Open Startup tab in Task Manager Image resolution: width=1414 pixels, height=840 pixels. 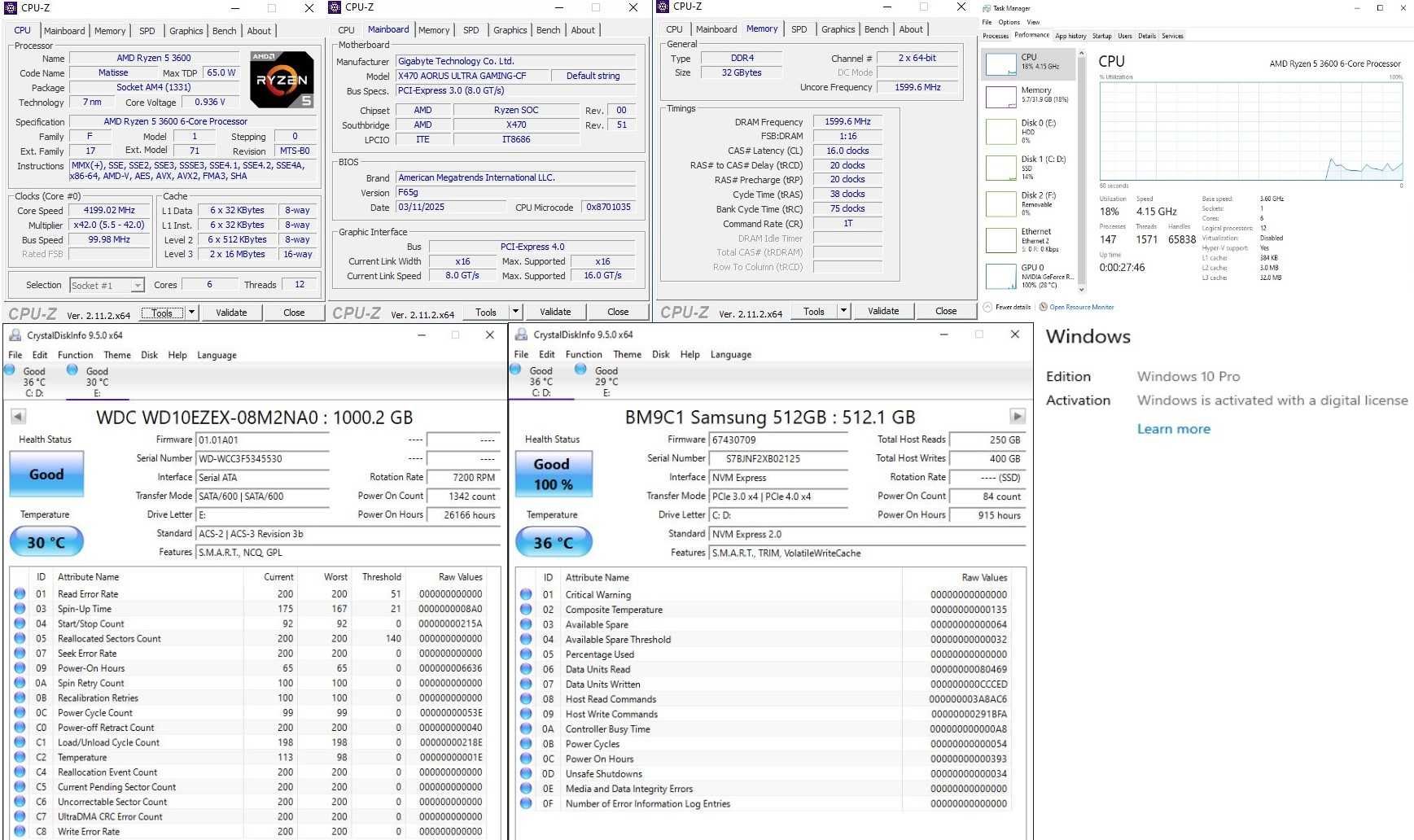pyautogui.click(x=1101, y=36)
